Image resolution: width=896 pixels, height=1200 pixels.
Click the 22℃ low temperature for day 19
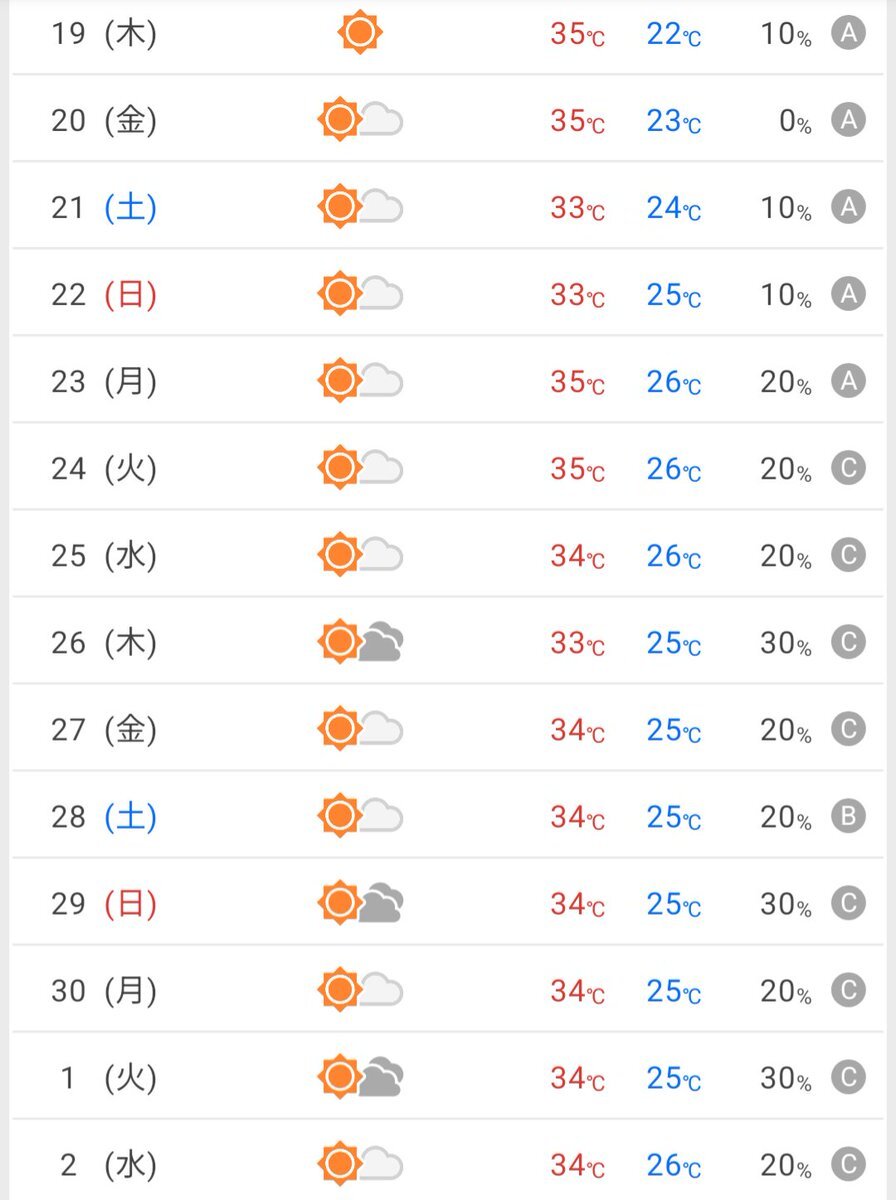point(674,35)
